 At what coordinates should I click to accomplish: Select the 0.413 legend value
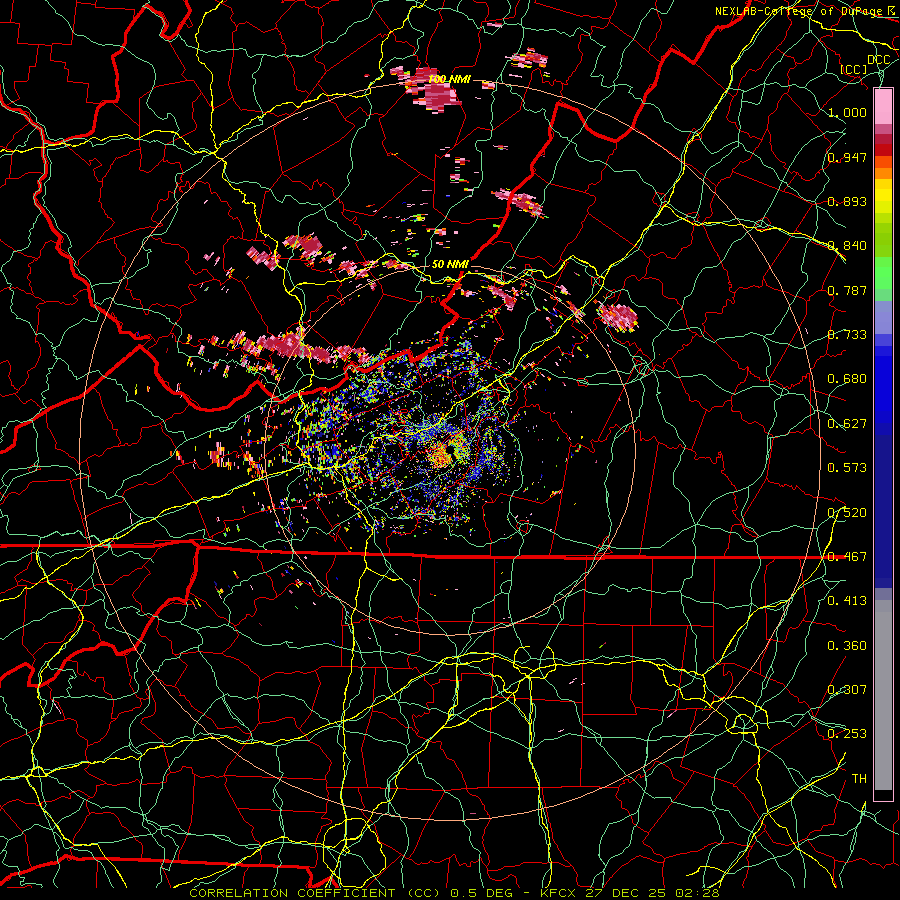click(847, 601)
